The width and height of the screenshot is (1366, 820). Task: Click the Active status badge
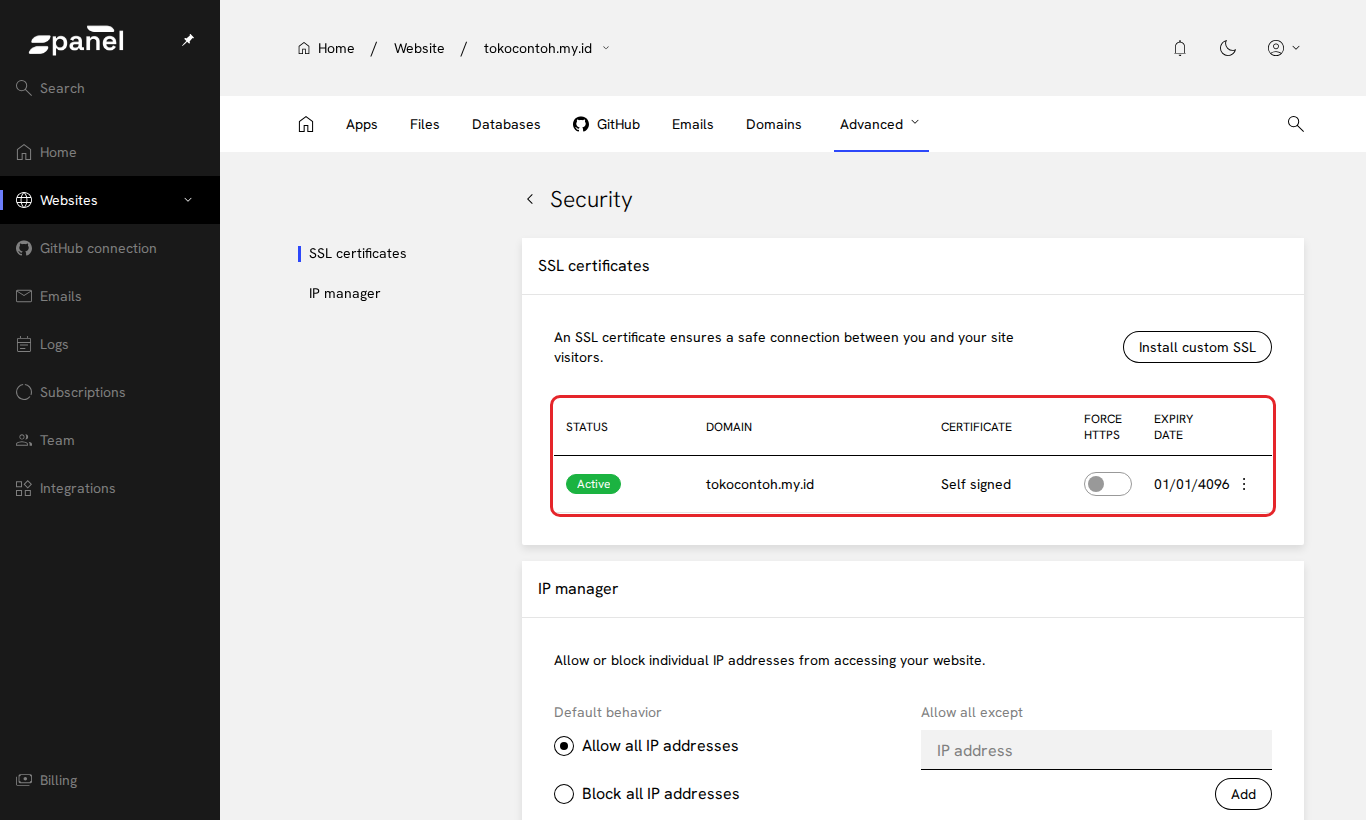coord(593,484)
